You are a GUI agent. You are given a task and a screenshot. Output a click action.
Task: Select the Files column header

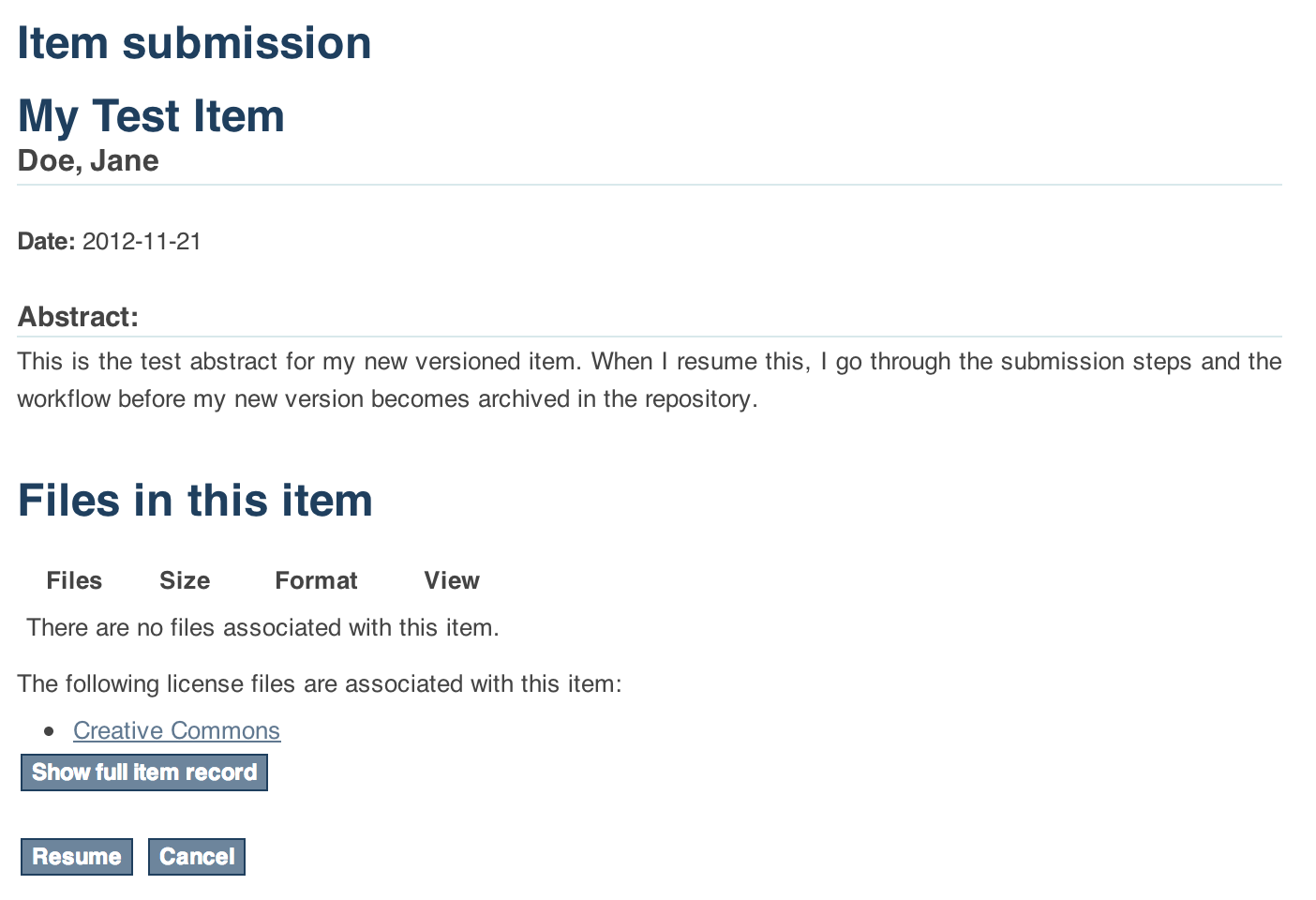(x=74, y=581)
